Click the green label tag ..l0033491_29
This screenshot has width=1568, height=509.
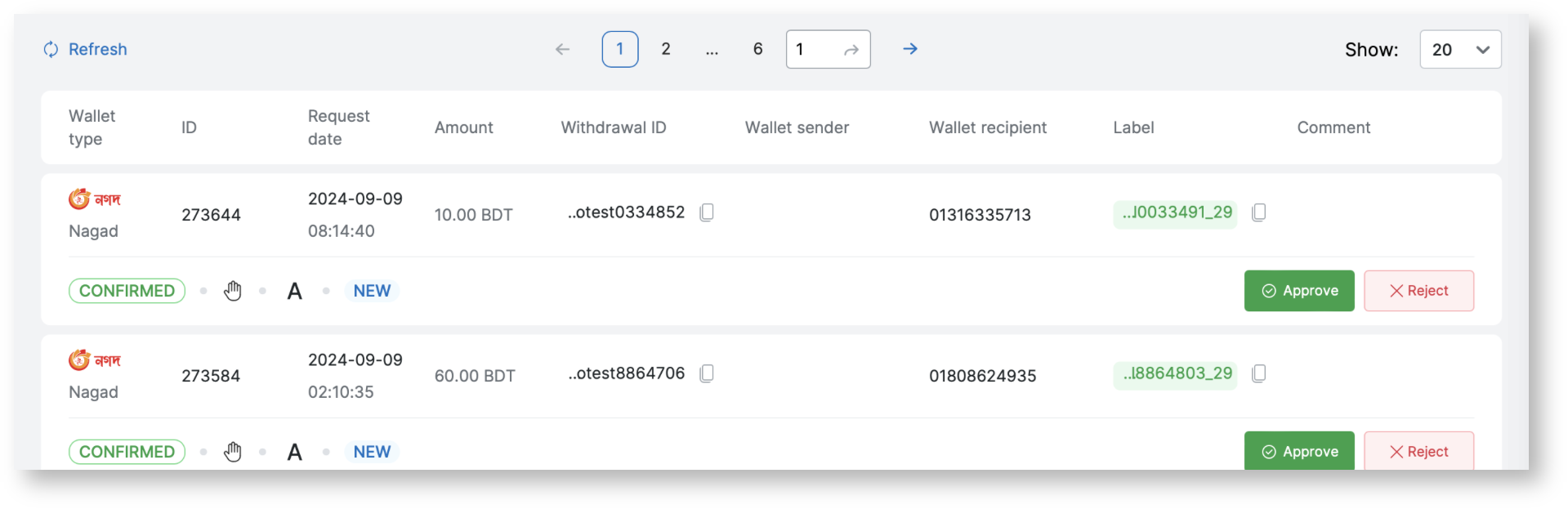point(1176,212)
